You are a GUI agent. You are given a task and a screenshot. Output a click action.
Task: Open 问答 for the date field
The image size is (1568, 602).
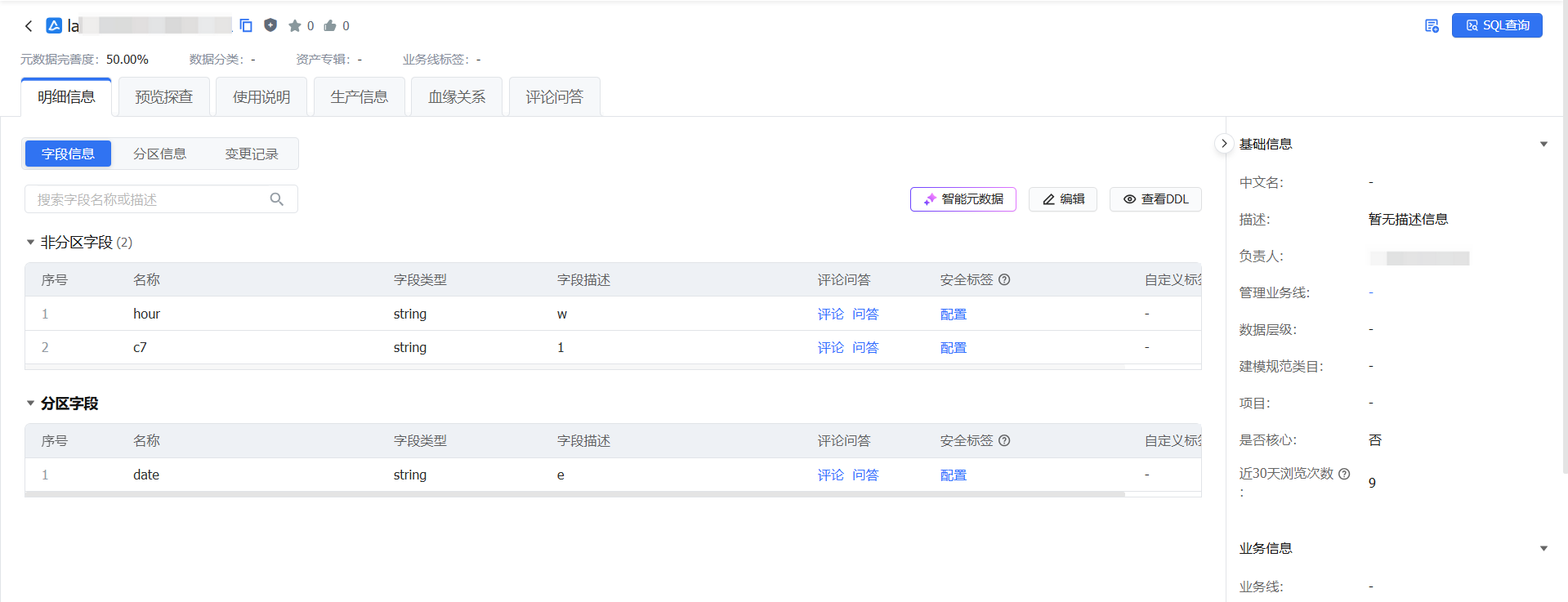coord(865,475)
